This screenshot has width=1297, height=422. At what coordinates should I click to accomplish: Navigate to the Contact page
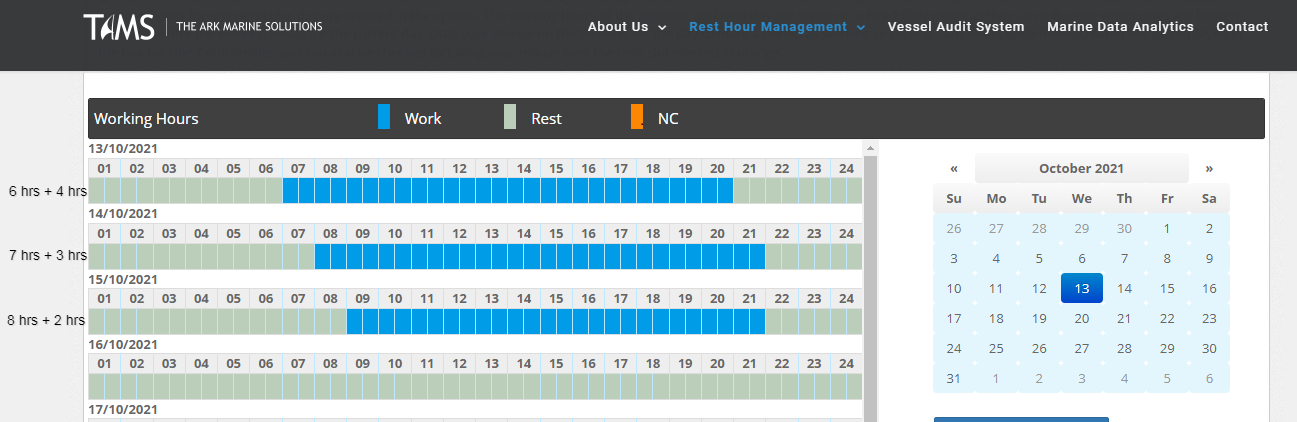tap(1242, 27)
